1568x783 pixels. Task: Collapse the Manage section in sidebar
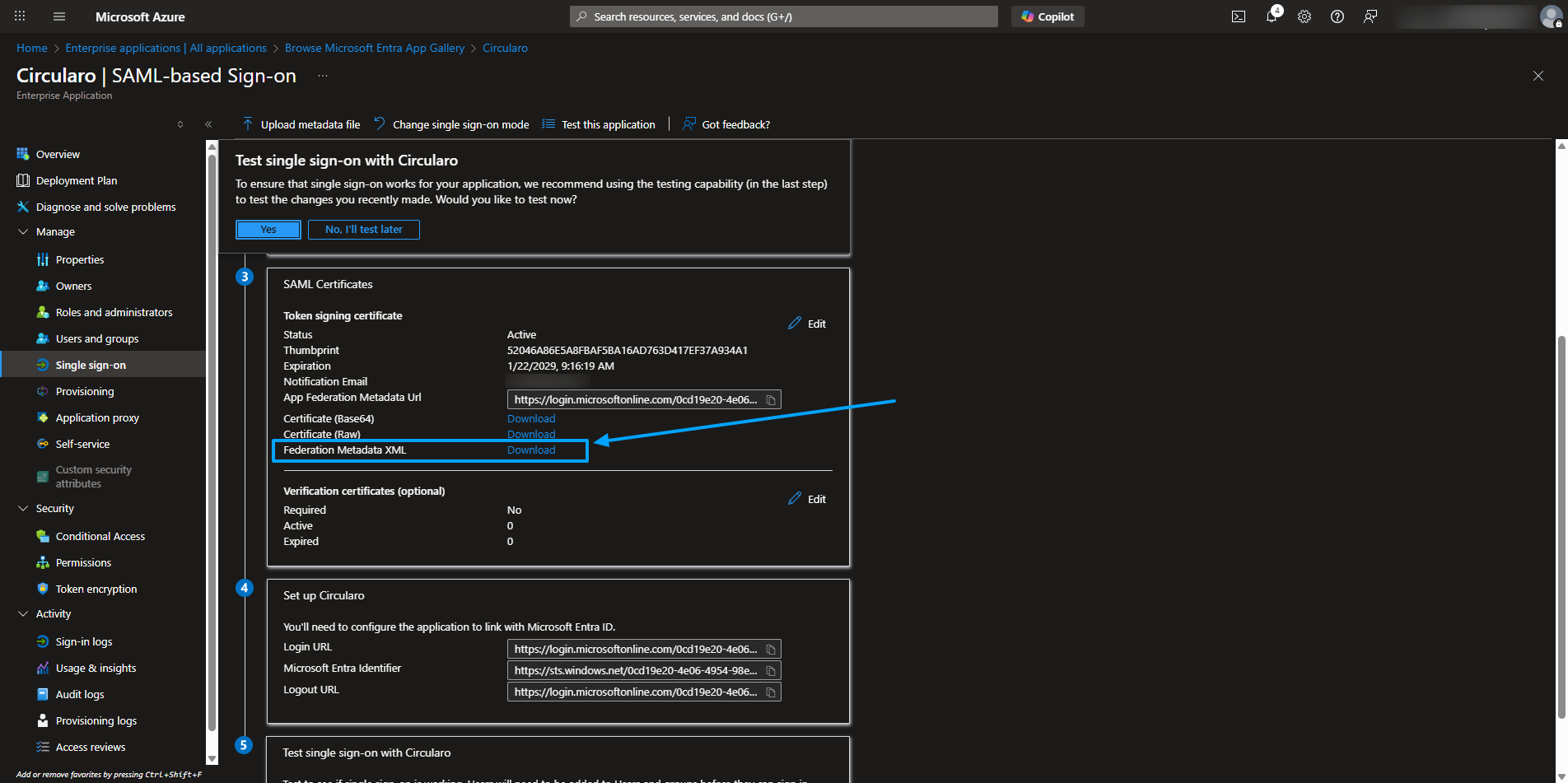click(x=23, y=232)
